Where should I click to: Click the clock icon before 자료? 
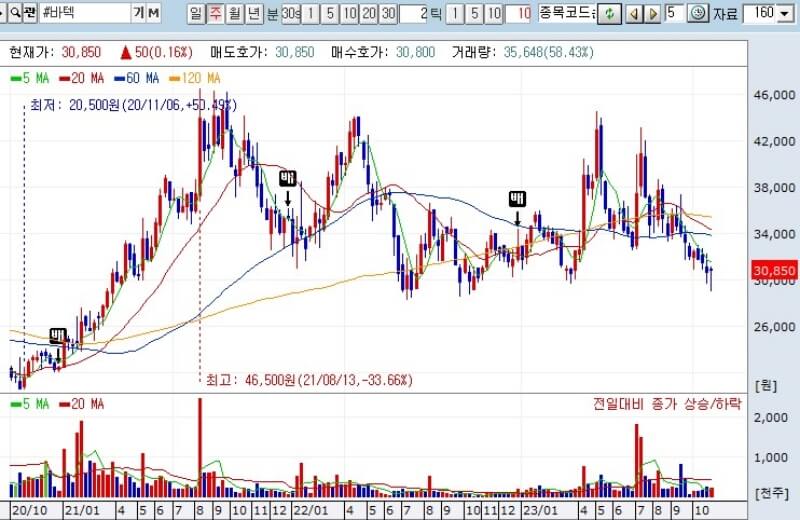(x=697, y=13)
